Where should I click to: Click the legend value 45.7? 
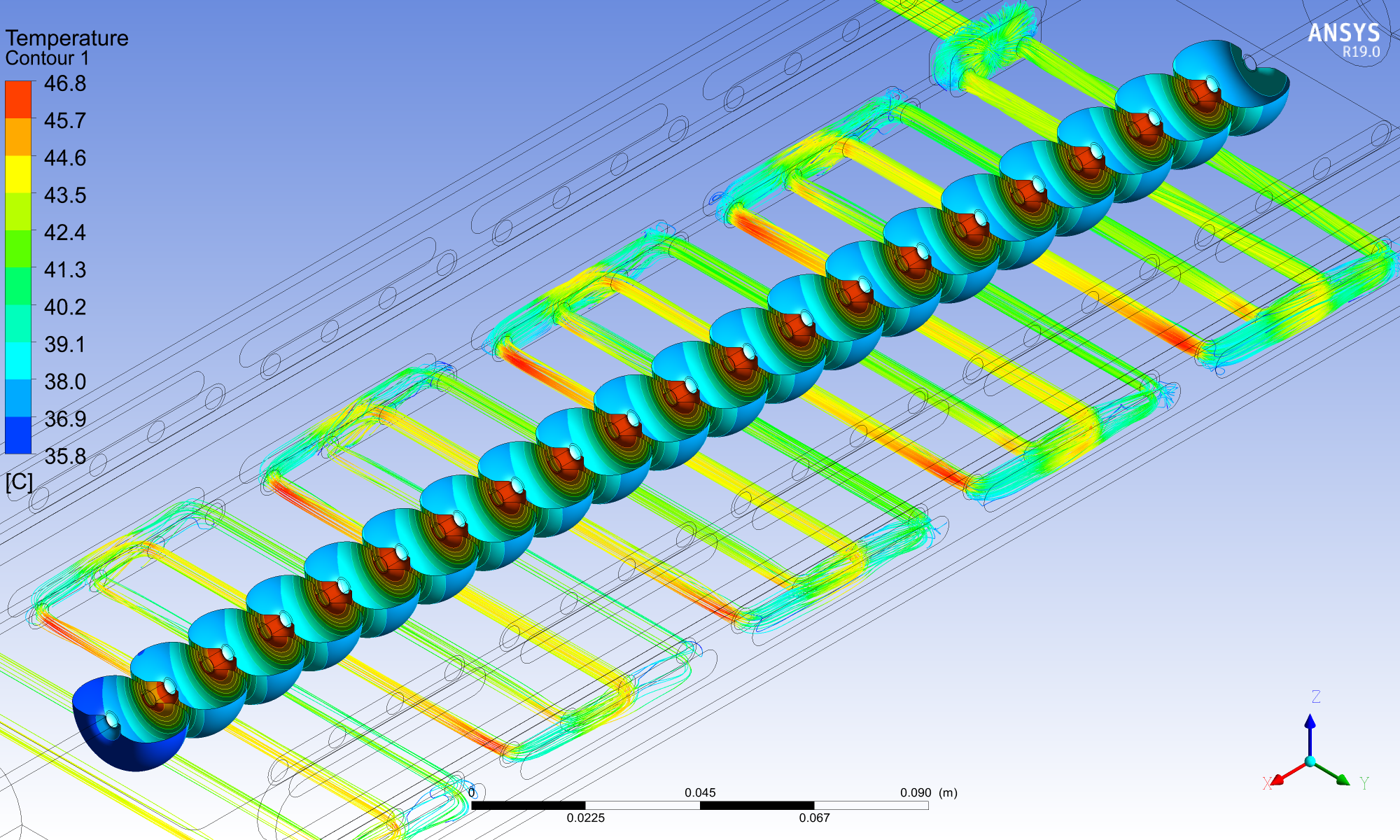pyautogui.click(x=65, y=120)
